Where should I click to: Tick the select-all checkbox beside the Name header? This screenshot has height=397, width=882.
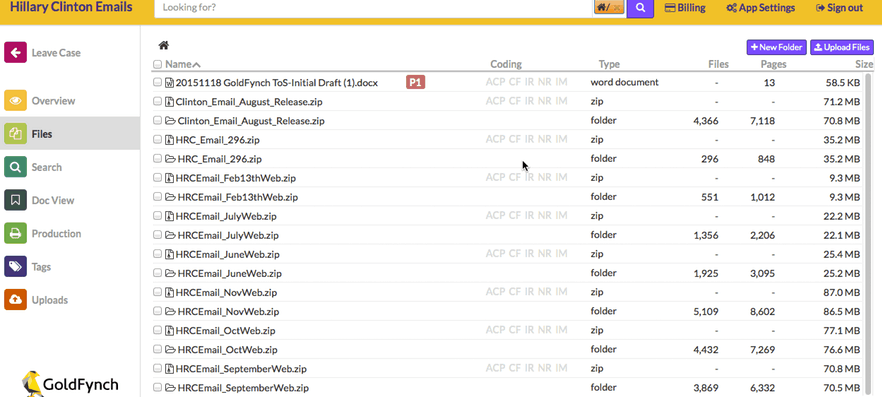click(158, 65)
